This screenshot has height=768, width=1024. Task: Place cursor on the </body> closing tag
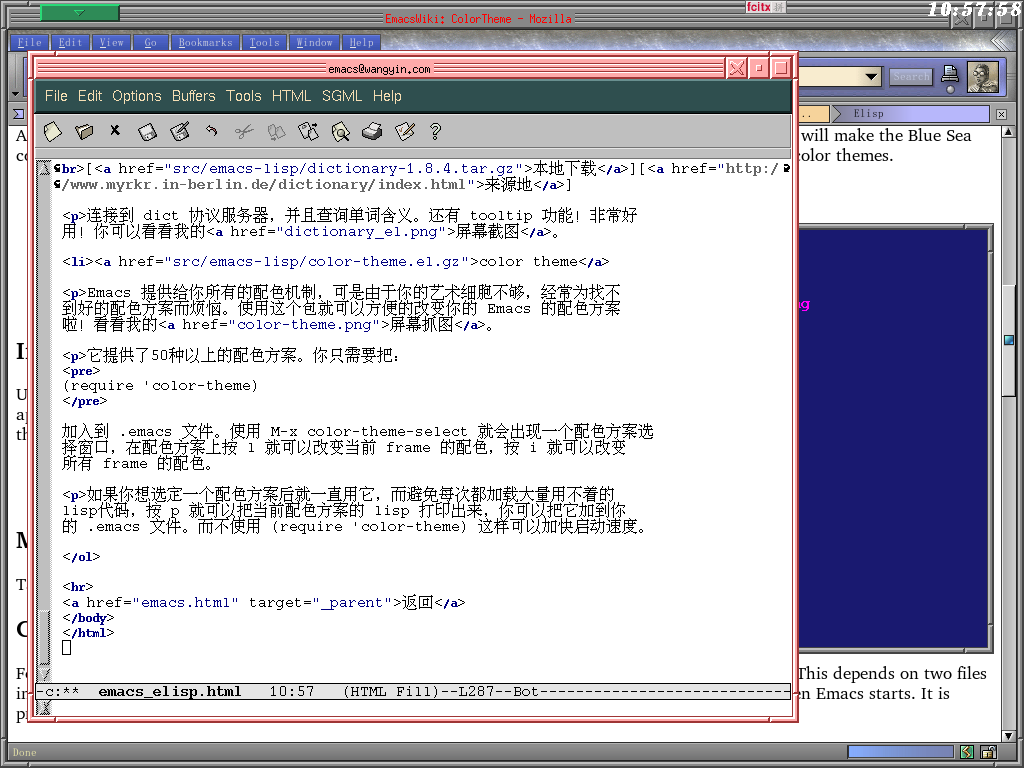(88, 618)
